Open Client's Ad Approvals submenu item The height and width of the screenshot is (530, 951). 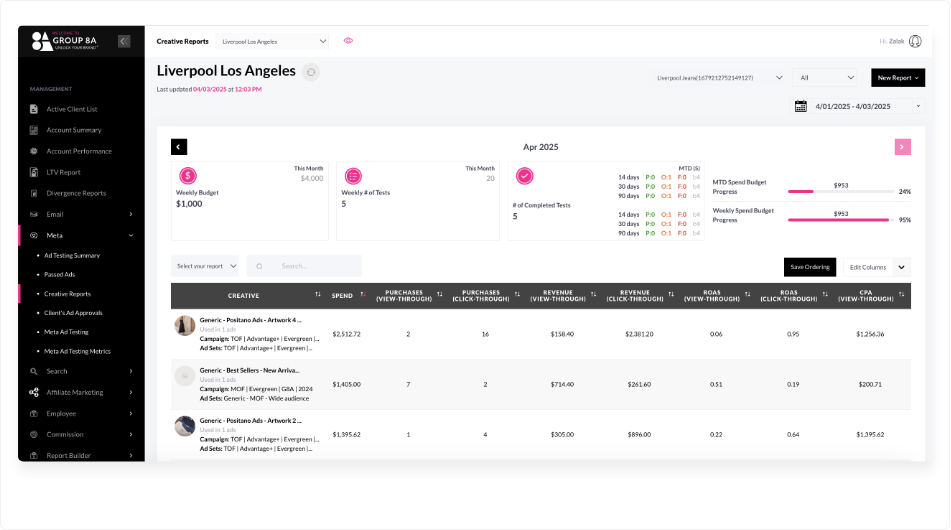pyautogui.click(x=73, y=313)
